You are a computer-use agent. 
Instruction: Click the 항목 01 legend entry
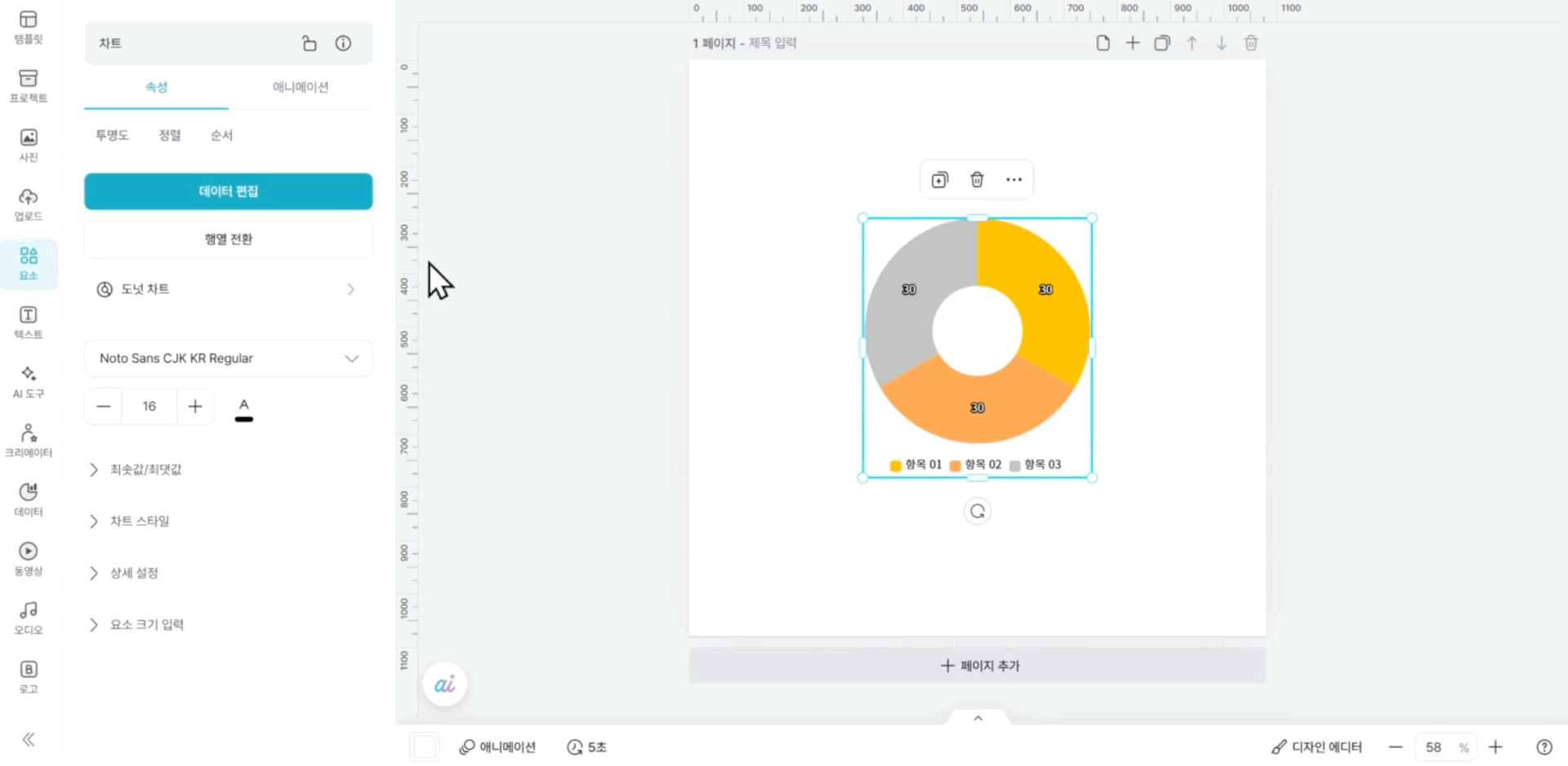tap(916, 465)
